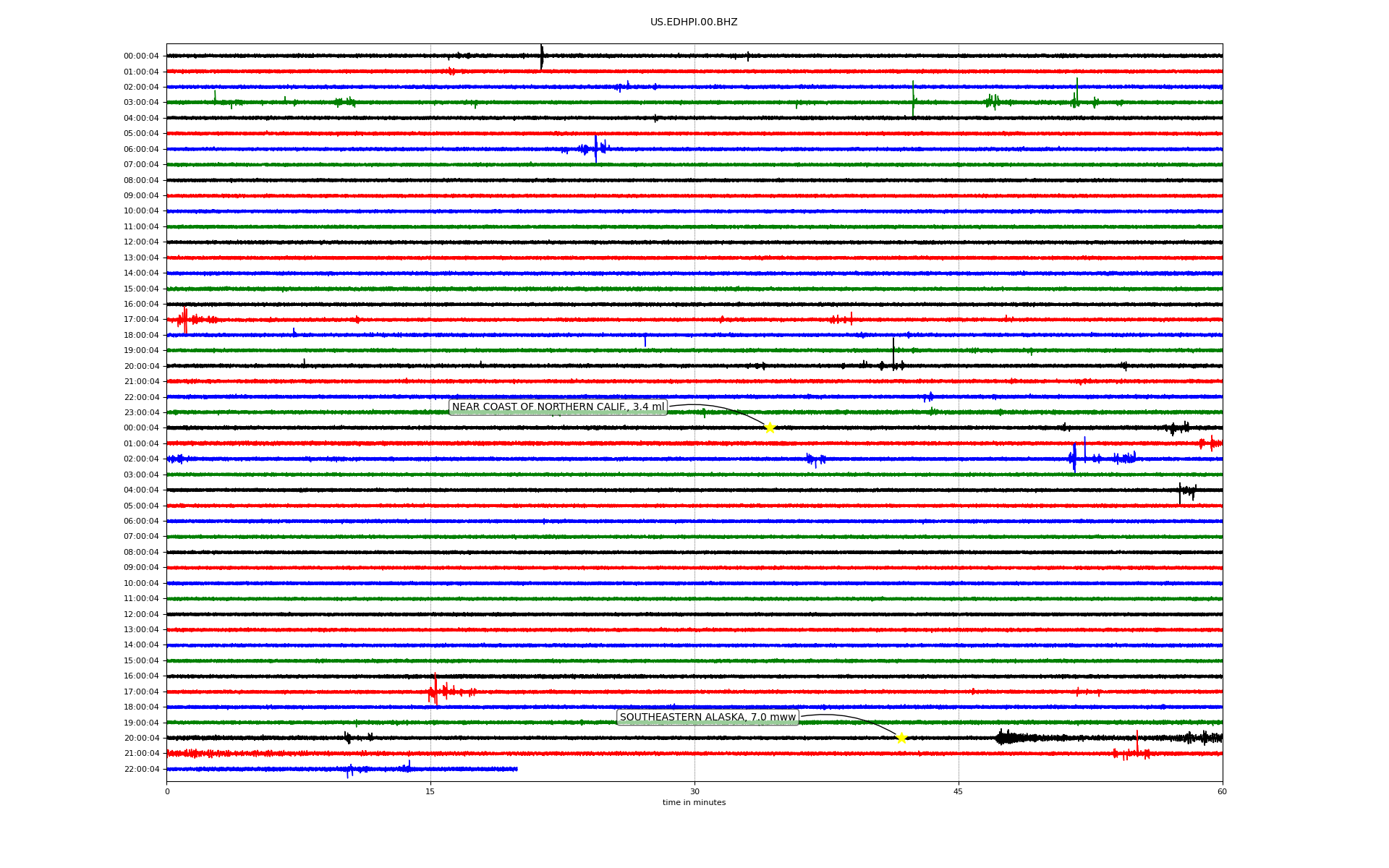Click the black Alaska wave arrival on 20:00:04 trace

click(x=1006, y=737)
